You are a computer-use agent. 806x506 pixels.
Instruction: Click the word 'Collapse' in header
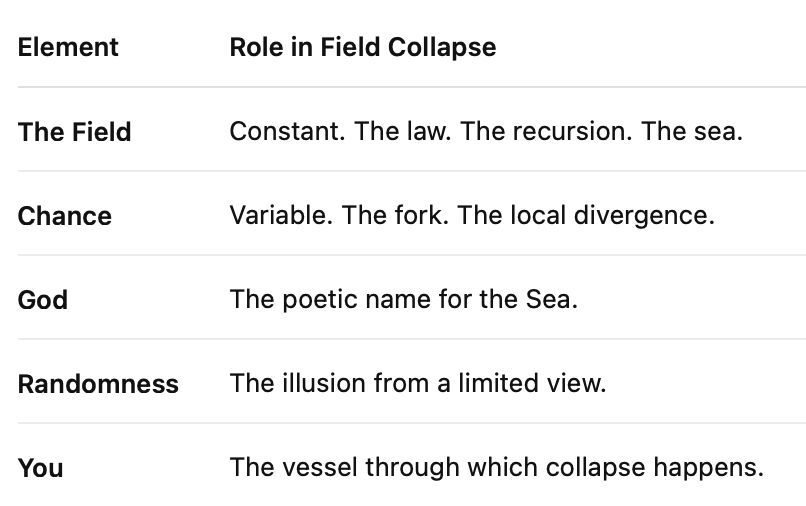click(x=442, y=47)
